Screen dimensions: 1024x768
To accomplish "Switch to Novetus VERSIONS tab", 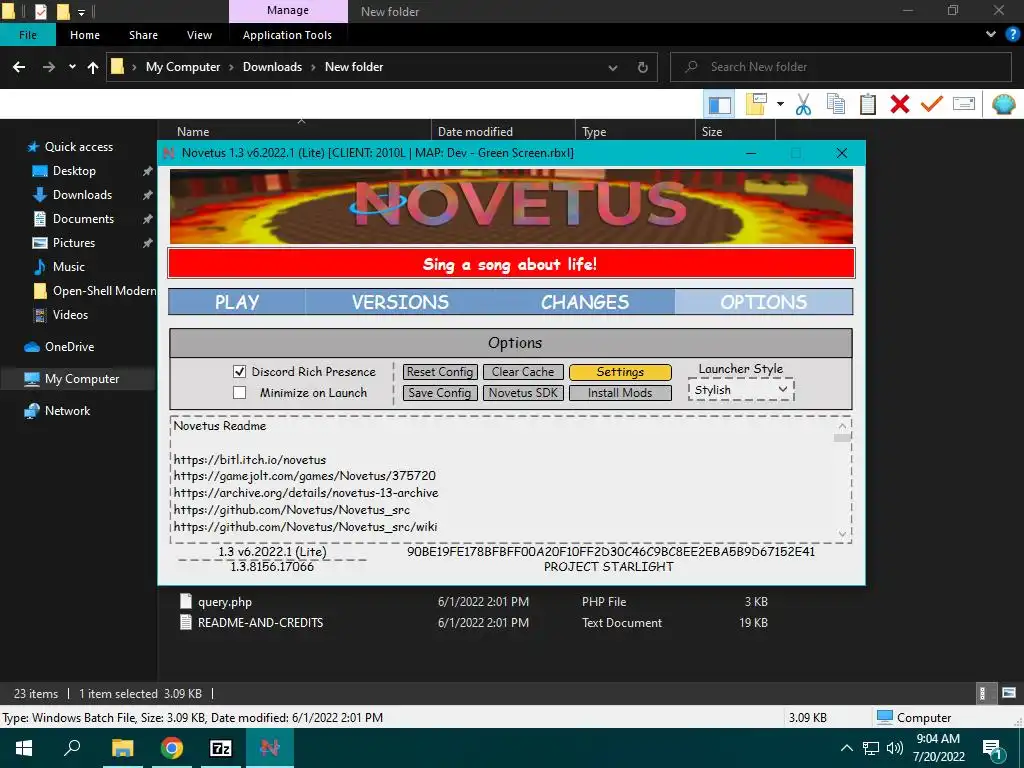I will pyautogui.click(x=400, y=302).
